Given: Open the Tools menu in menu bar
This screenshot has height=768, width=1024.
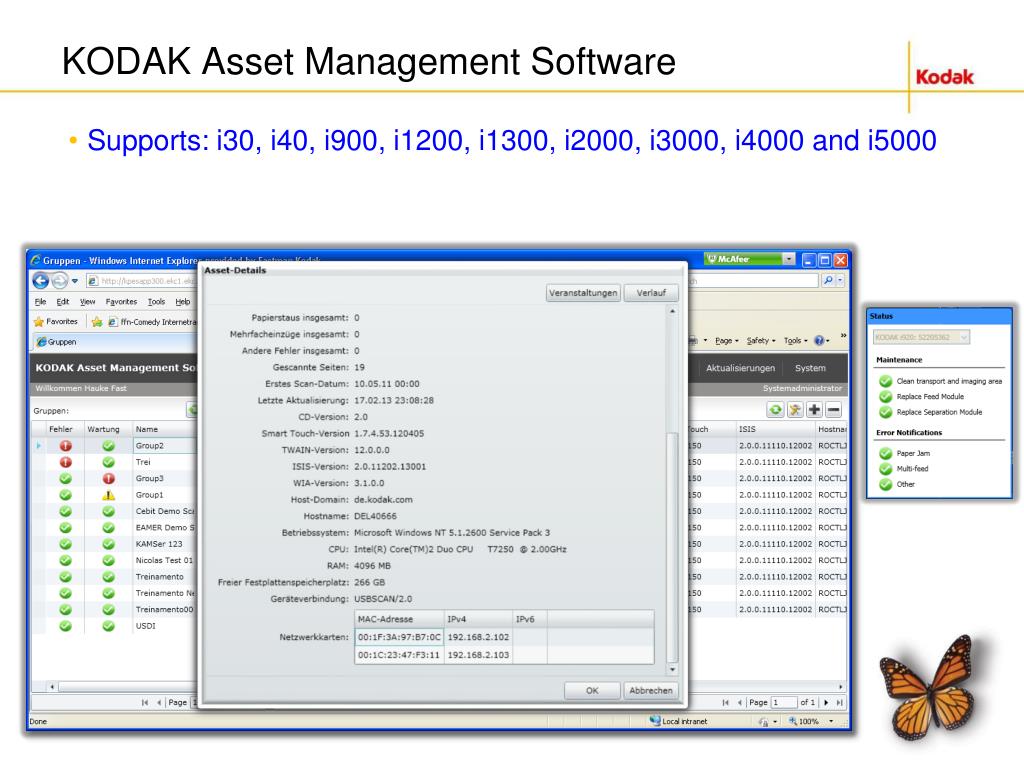Looking at the screenshot, I should (x=156, y=302).
